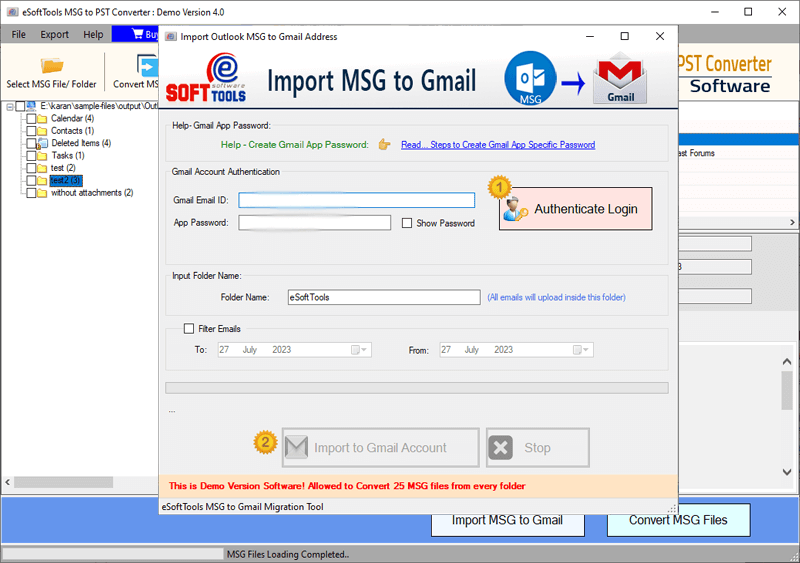
Task: Close the Import Outlook MSG dialog
Action: point(660,36)
